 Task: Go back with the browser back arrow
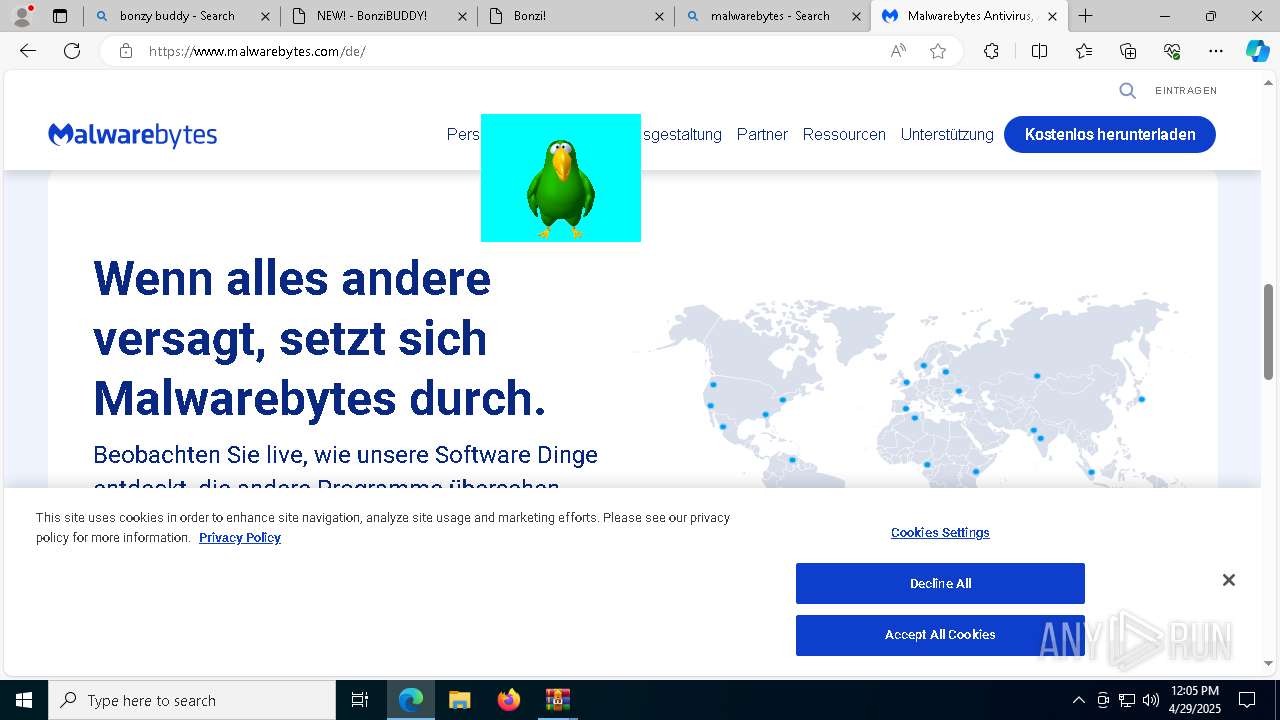[x=28, y=51]
